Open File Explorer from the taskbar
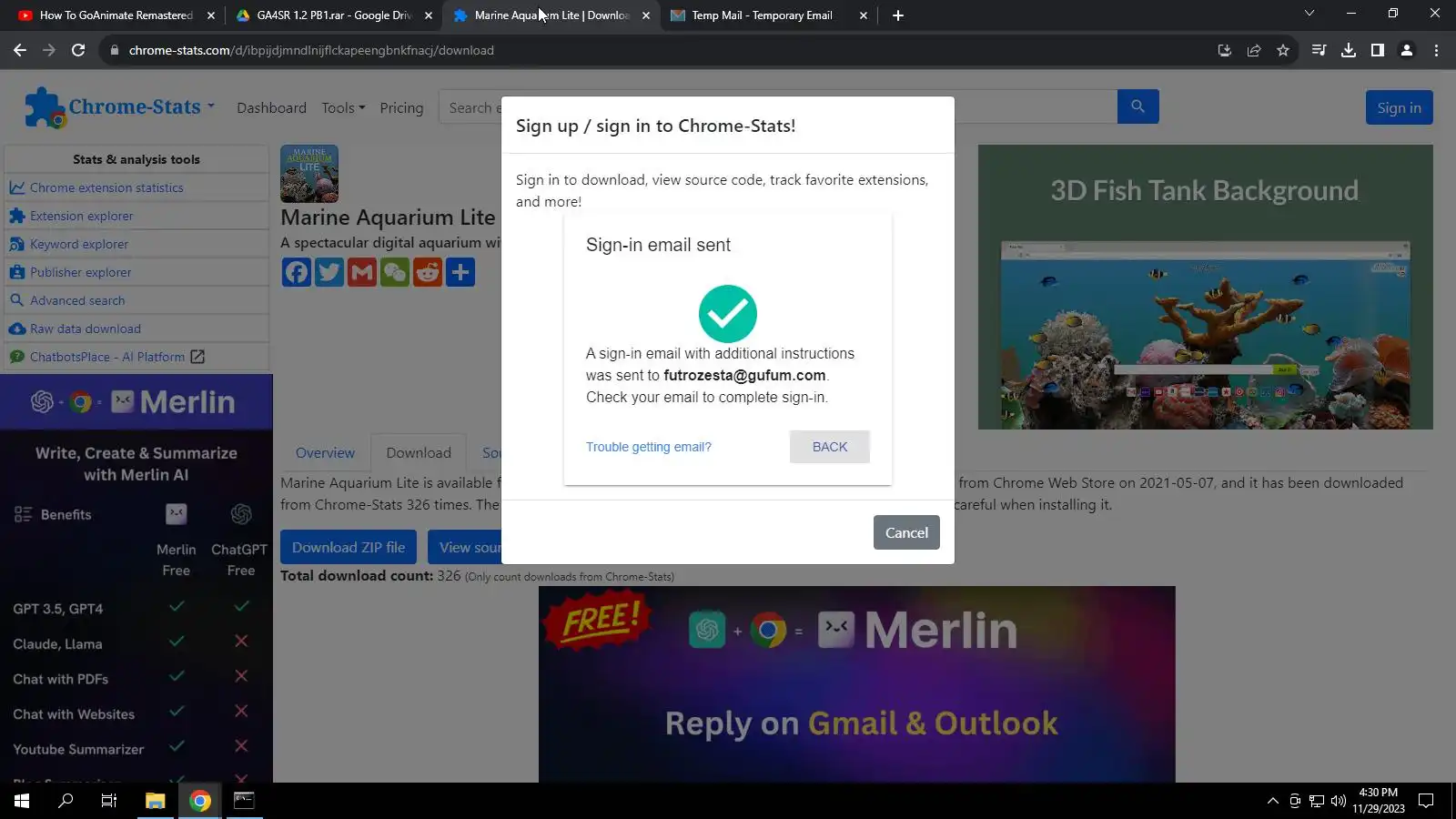Screen dimensions: 1456x819 coord(155,801)
